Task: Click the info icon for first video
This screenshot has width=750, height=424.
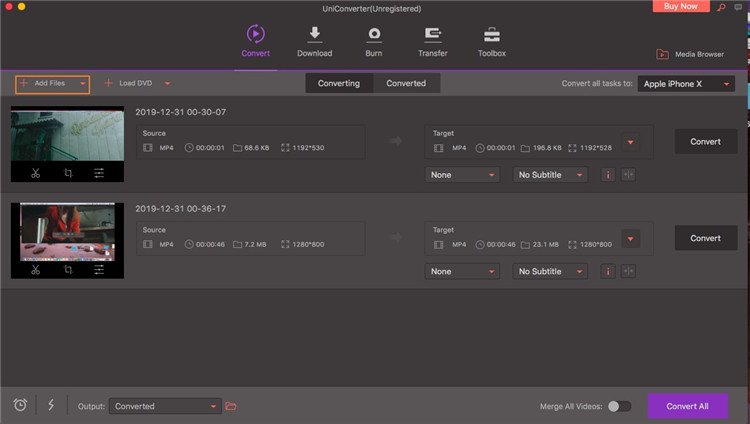Action: pyautogui.click(x=608, y=175)
